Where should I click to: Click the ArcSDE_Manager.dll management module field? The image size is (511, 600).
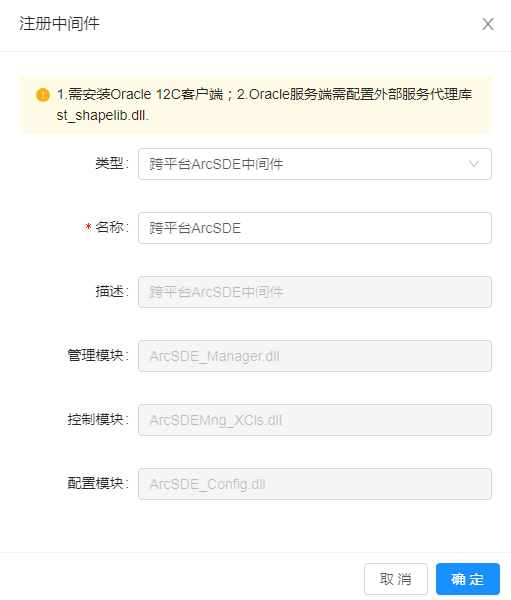pos(315,356)
